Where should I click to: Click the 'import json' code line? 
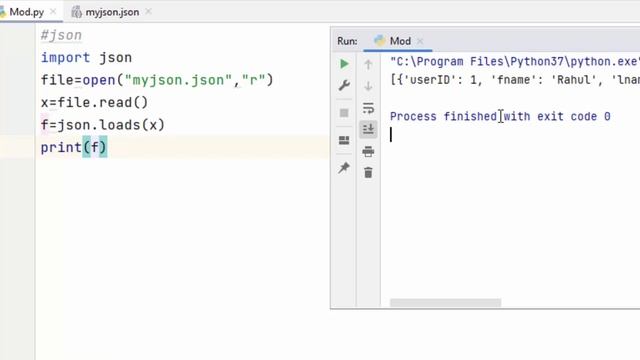[86, 58]
